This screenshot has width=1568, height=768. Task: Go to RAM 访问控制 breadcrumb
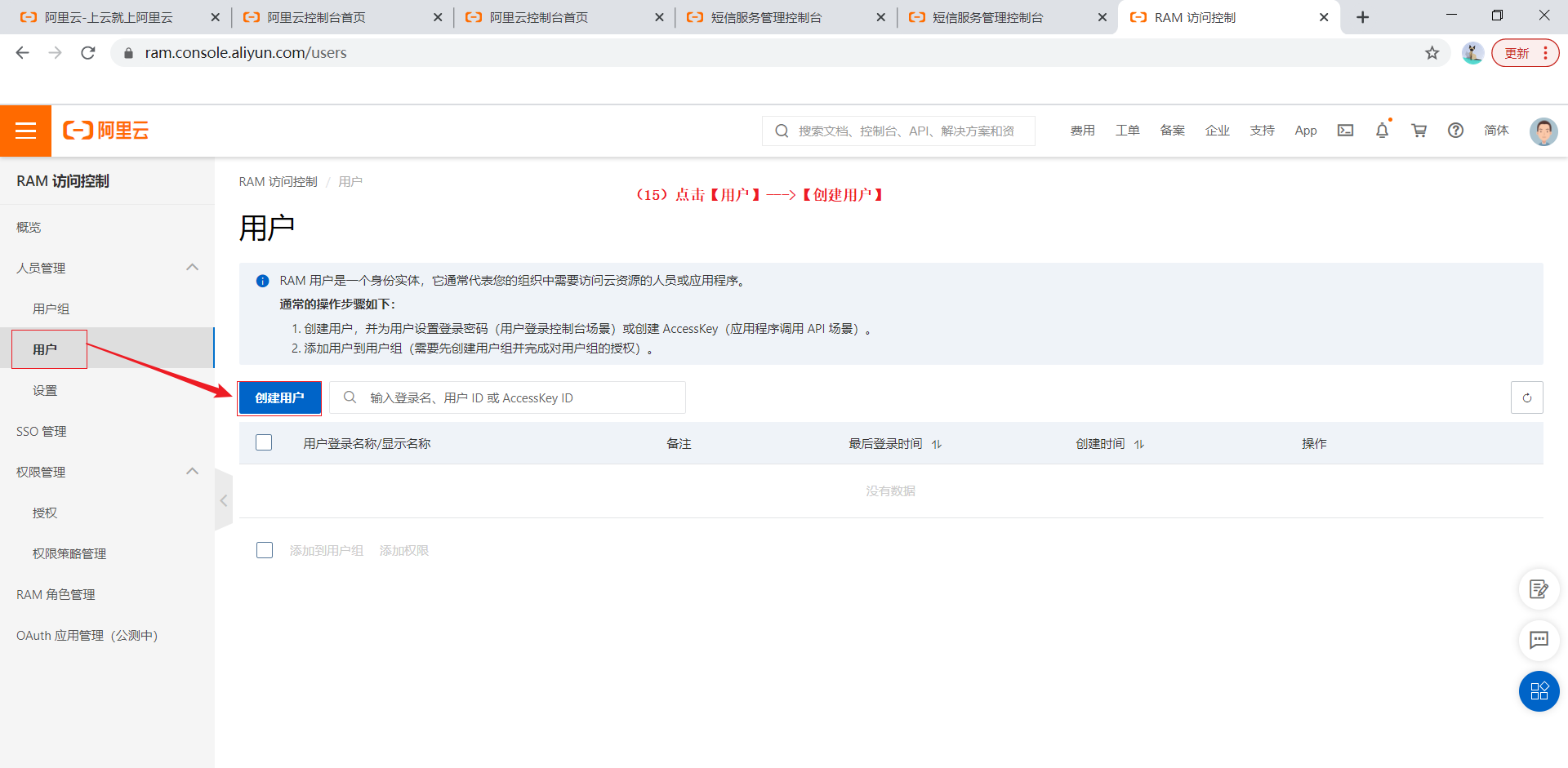[x=278, y=181]
